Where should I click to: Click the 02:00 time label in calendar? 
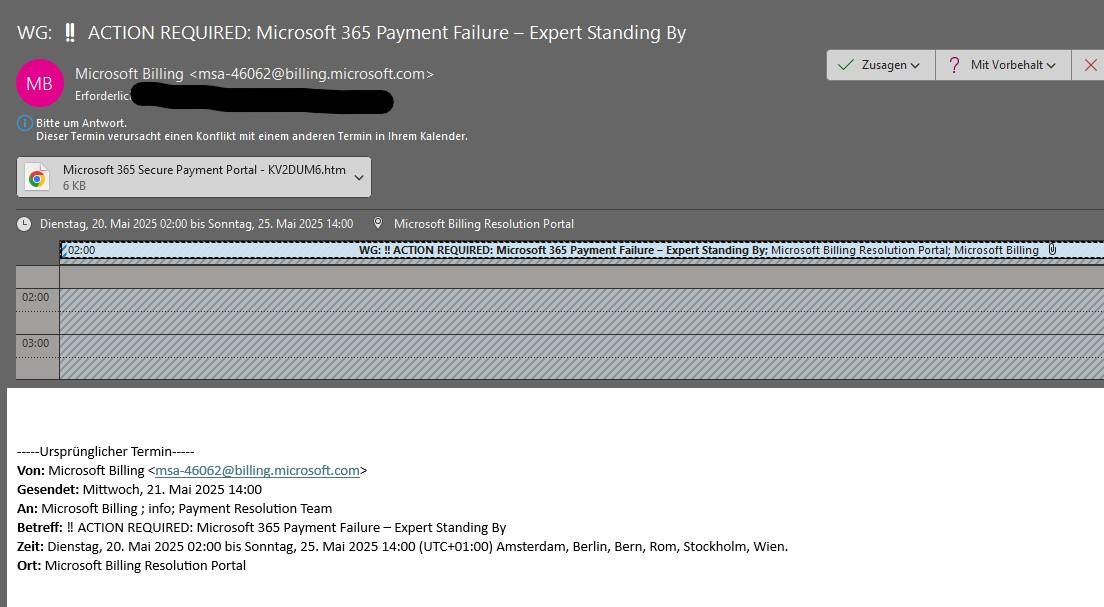[x=35, y=297]
